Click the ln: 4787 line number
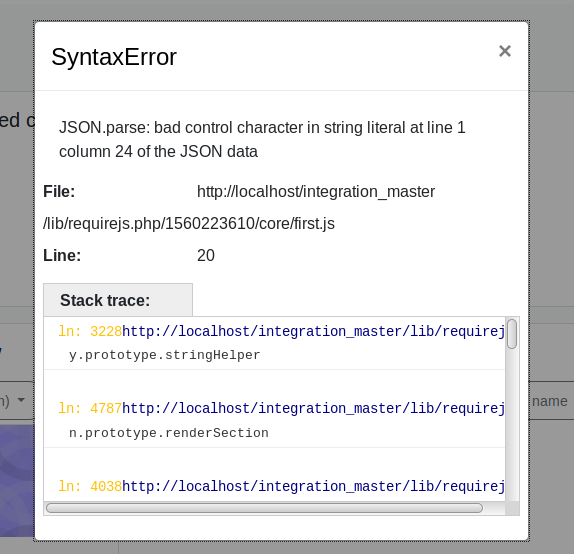 [90, 408]
